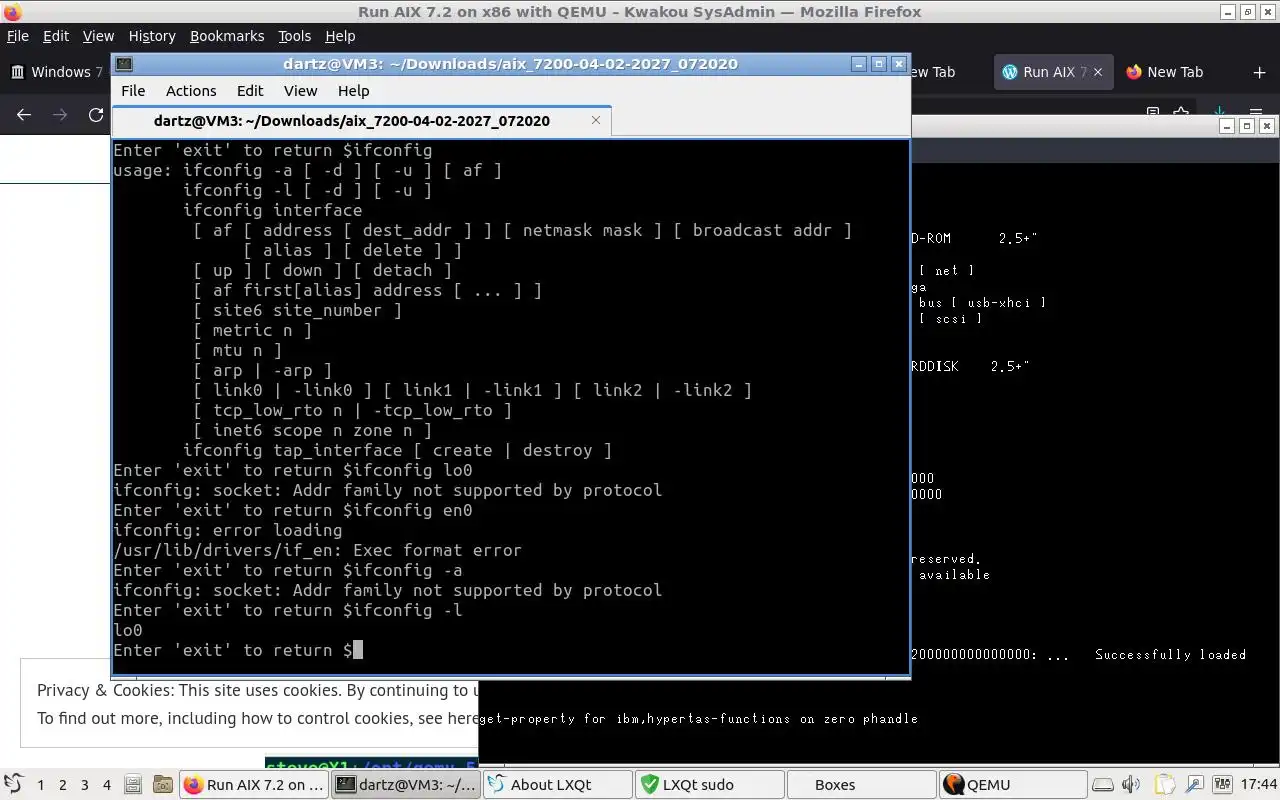Open the terminal View menu

[300, 90]
